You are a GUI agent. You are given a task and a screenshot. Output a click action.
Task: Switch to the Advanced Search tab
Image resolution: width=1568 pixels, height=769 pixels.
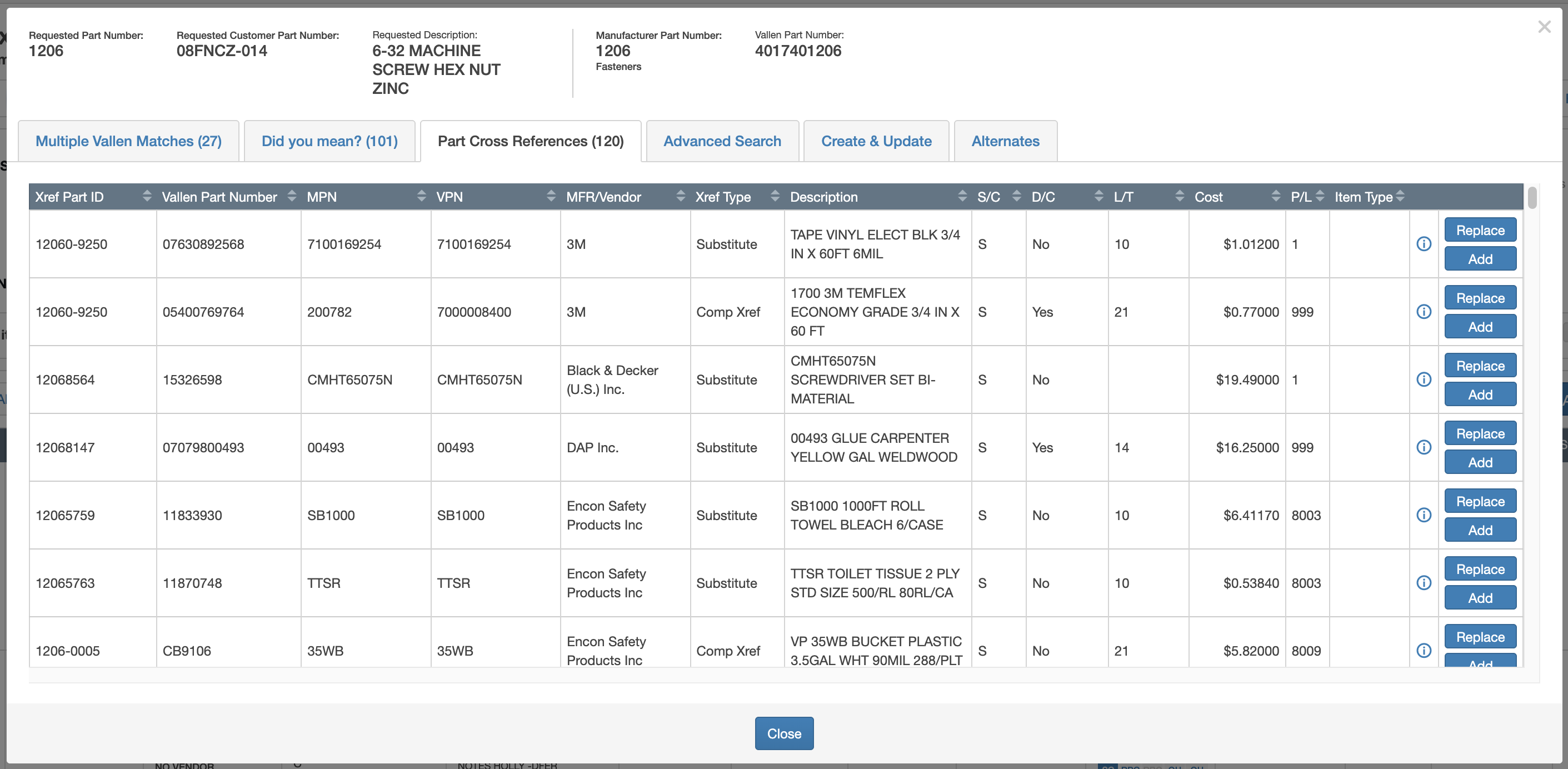[722, 141]
